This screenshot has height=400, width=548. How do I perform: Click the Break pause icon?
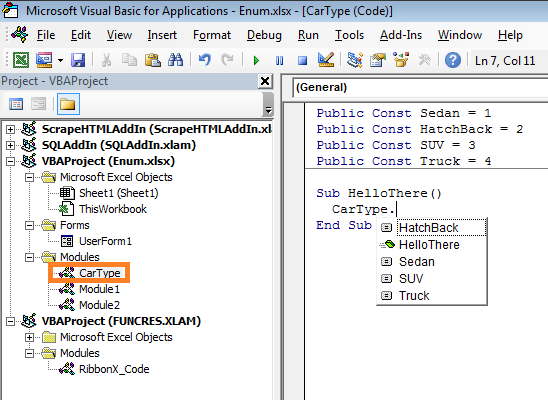pos(279,60)
